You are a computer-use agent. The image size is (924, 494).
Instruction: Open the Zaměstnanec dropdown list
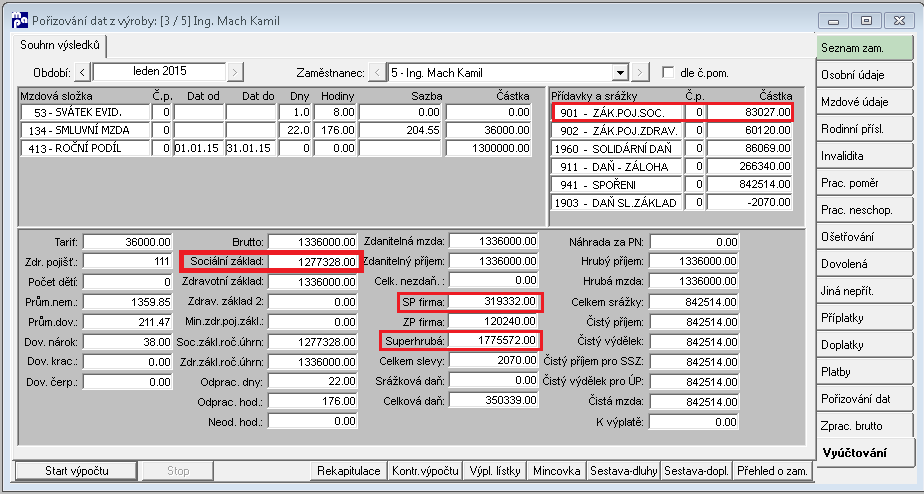point(619,73)
